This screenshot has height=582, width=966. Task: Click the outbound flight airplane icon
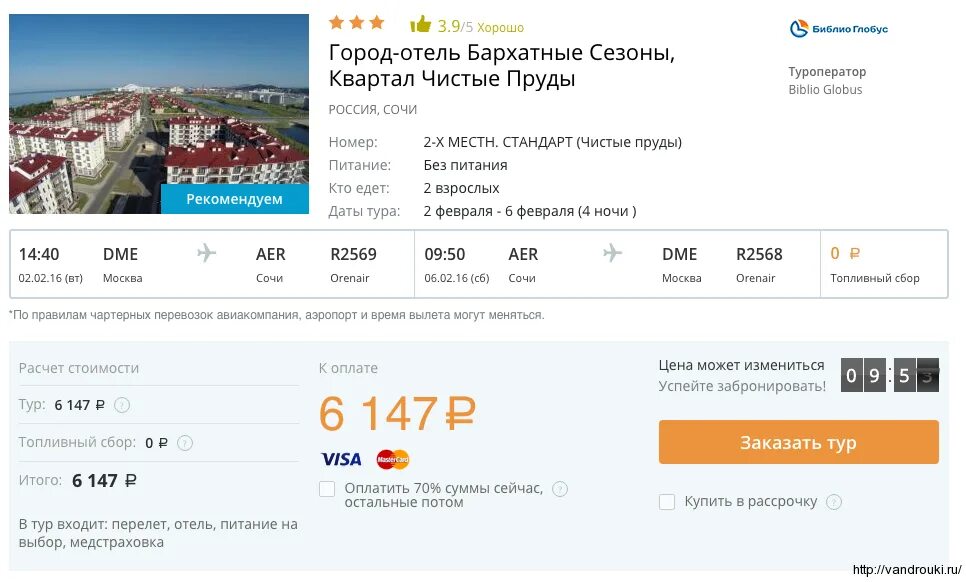(207, 254)
